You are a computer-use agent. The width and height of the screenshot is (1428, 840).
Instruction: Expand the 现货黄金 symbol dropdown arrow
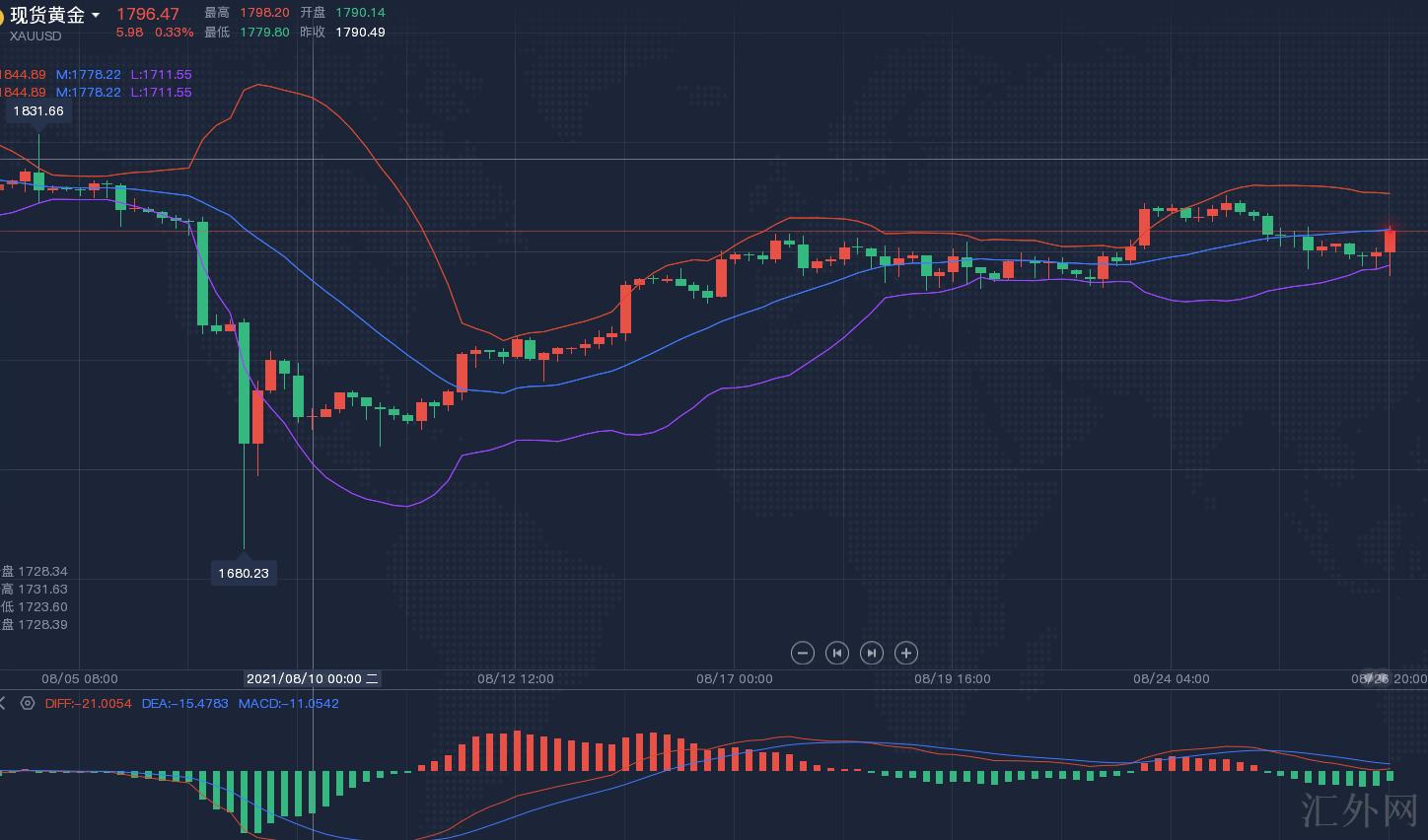pos(96,16)
